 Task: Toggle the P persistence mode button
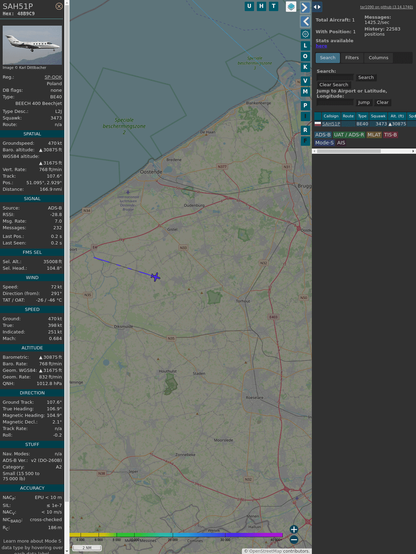coord(305,105)
